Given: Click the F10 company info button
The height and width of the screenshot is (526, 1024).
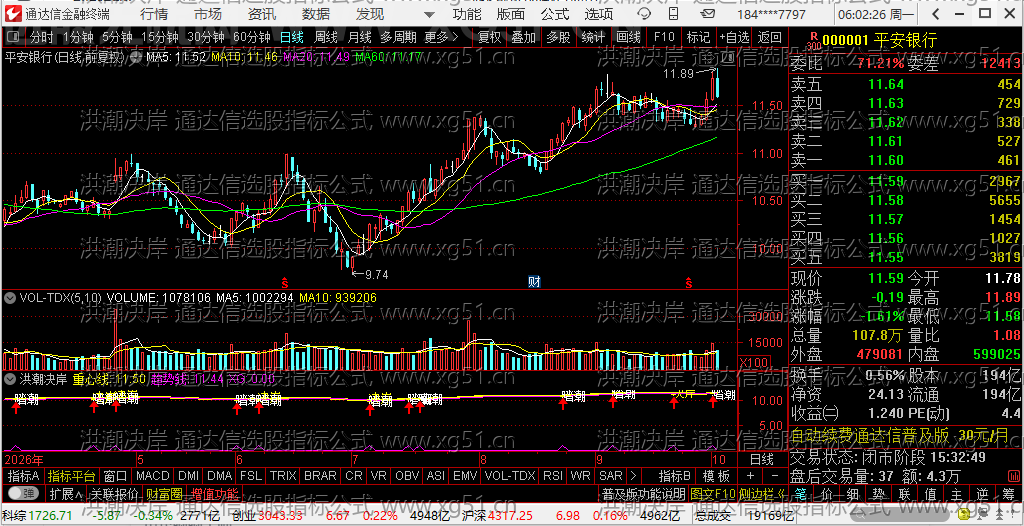Looking at the screenshot, I should (664, 37).
